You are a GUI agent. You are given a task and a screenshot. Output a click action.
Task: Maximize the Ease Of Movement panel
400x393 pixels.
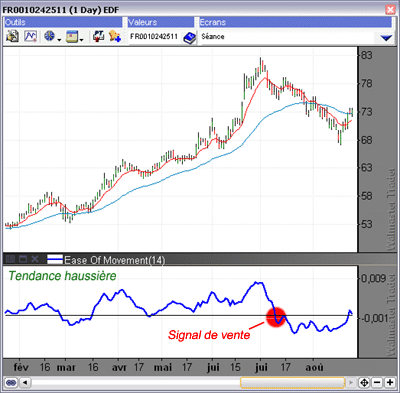(x=23, y=259)
